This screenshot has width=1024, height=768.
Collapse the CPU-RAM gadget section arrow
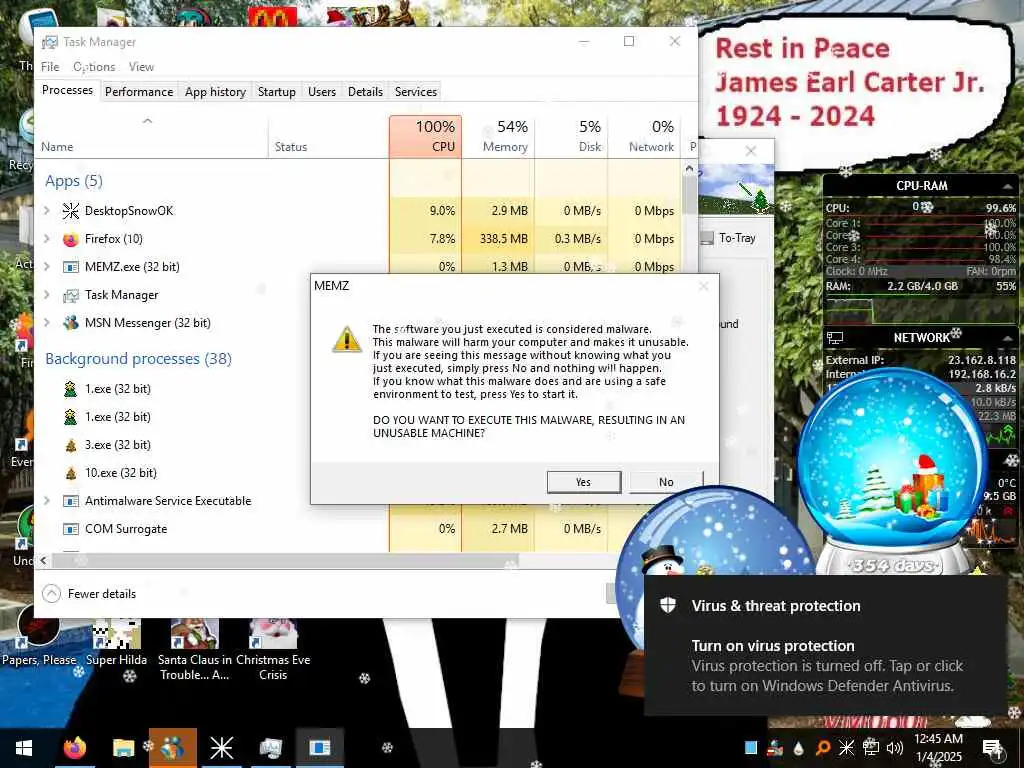[x=1007, y=186]
